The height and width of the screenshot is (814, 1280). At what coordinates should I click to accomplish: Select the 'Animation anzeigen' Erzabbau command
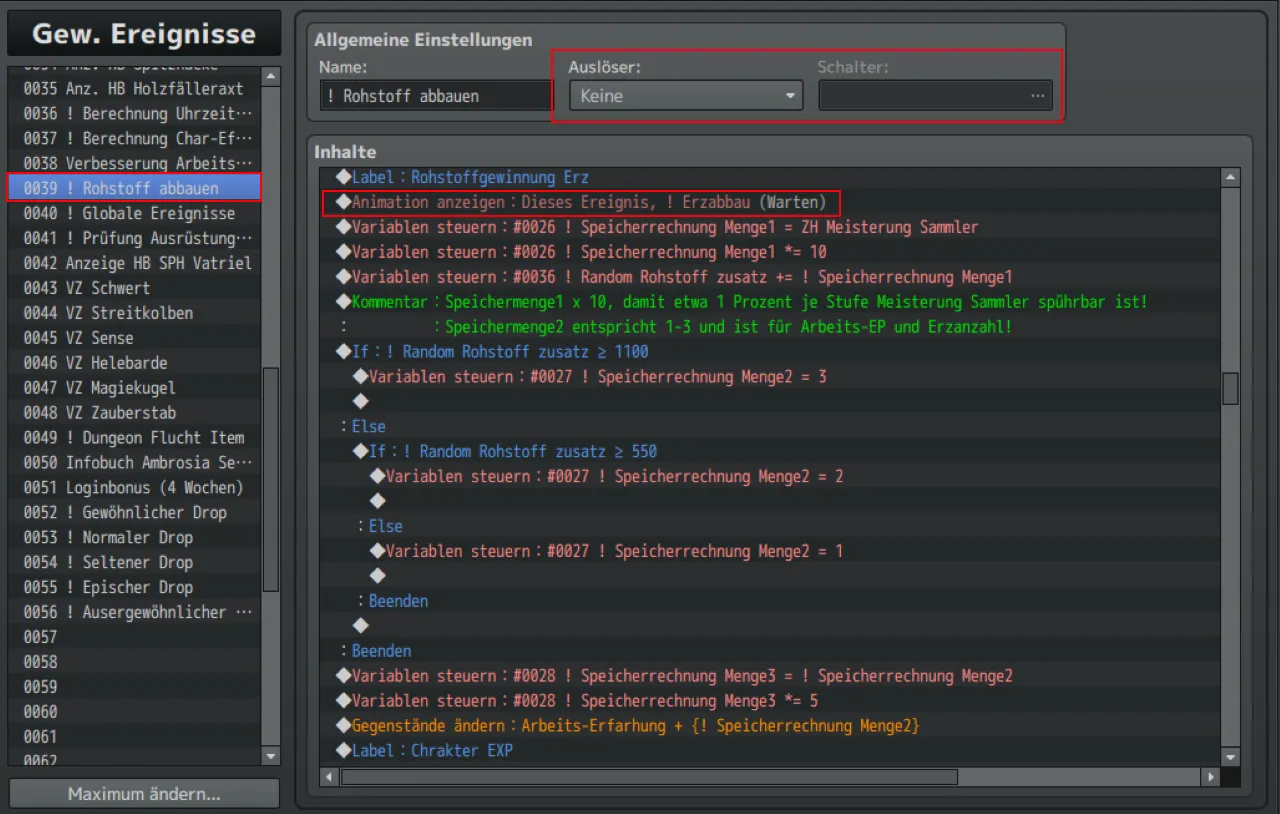pos(770,202)
